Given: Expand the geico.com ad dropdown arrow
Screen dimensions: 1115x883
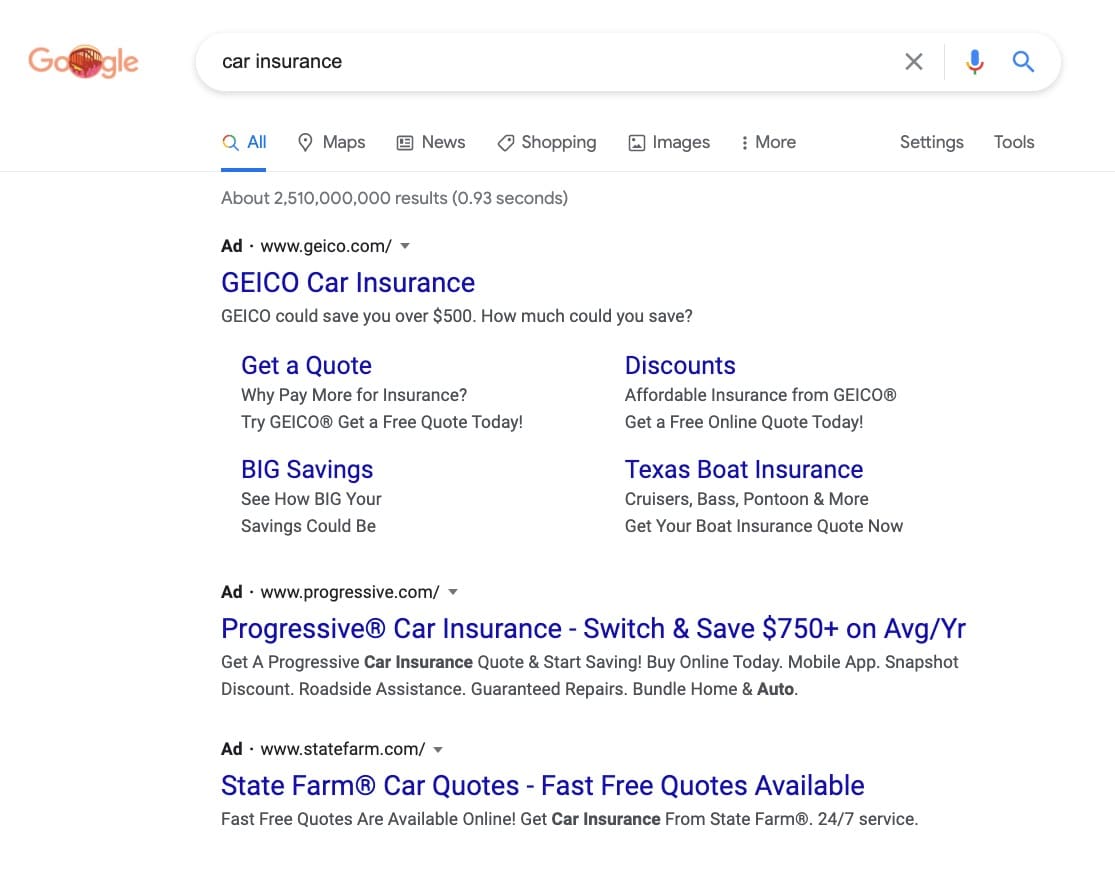Looking at the screenshot, I should 405,246.
